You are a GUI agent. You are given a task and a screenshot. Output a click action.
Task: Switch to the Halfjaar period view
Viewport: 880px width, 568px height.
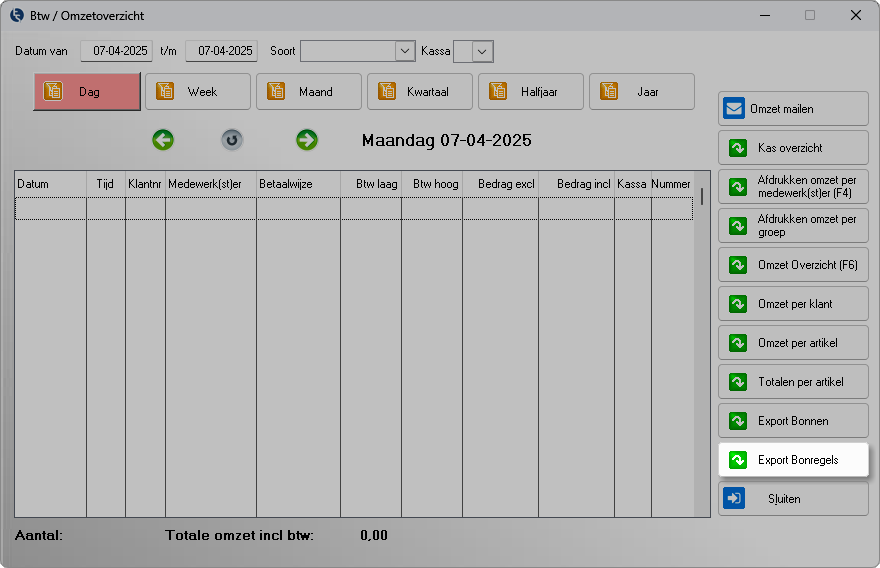[531, 91]
